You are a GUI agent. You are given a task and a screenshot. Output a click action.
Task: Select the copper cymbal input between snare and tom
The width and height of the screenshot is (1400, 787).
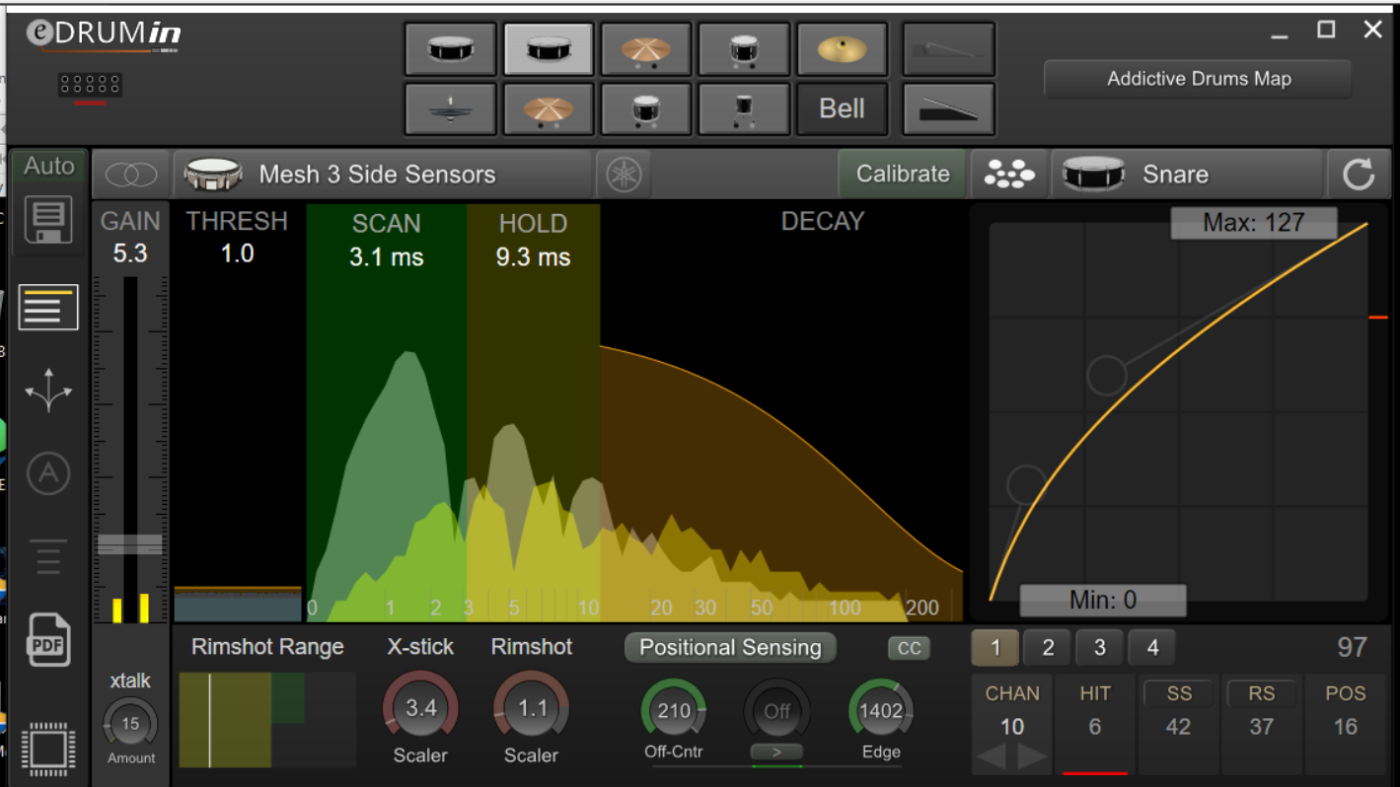(646, 49)
